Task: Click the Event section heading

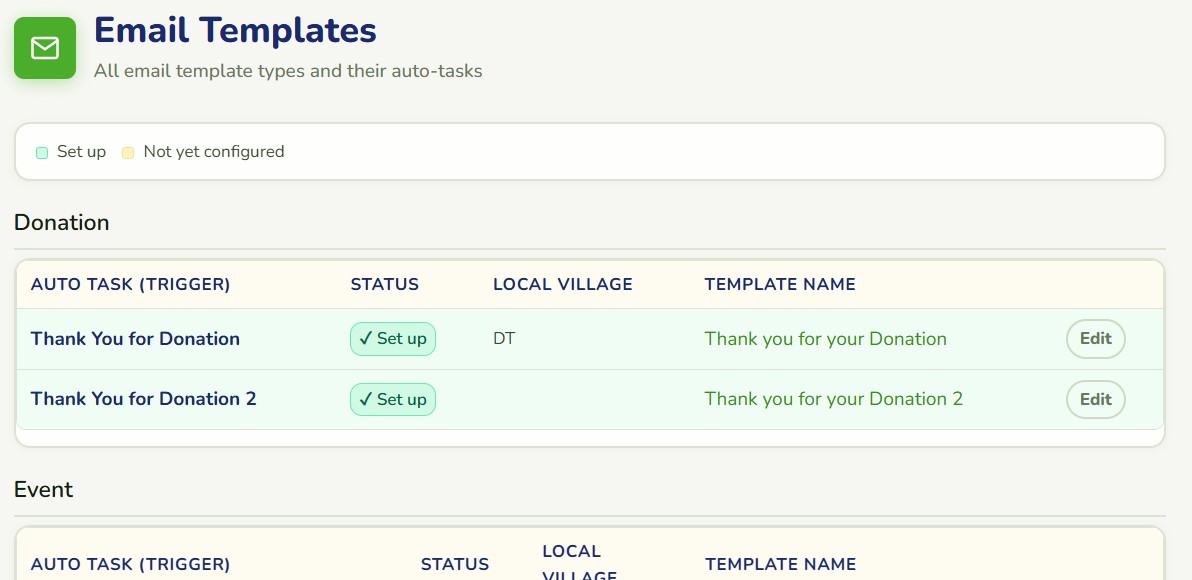Action: [43, 490]
